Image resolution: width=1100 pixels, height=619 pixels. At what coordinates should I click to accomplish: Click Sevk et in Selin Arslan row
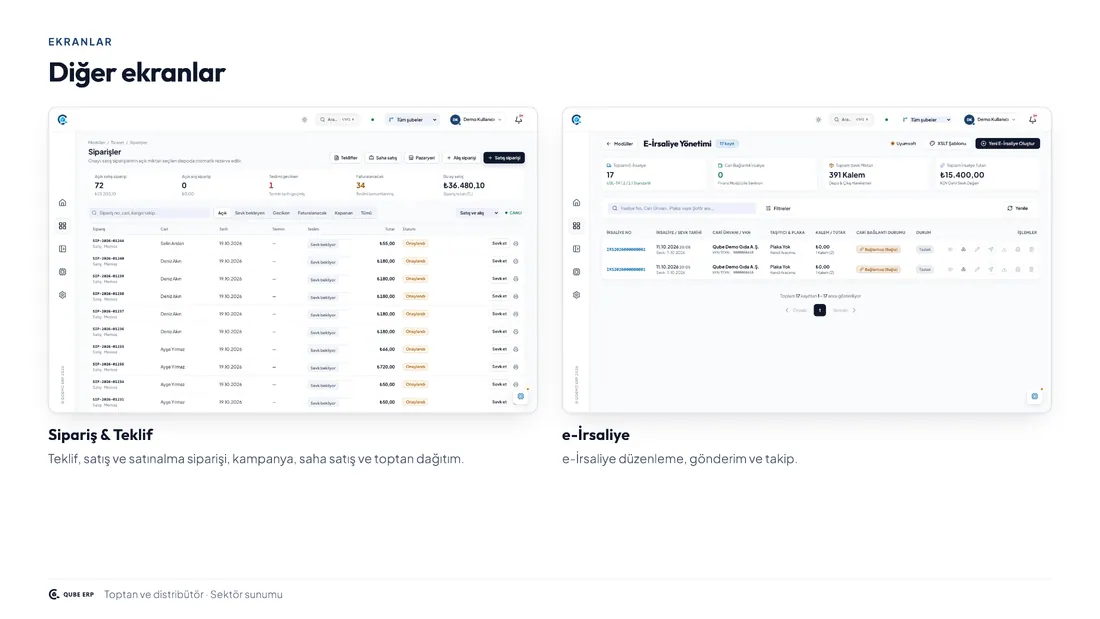pos(499,244)
